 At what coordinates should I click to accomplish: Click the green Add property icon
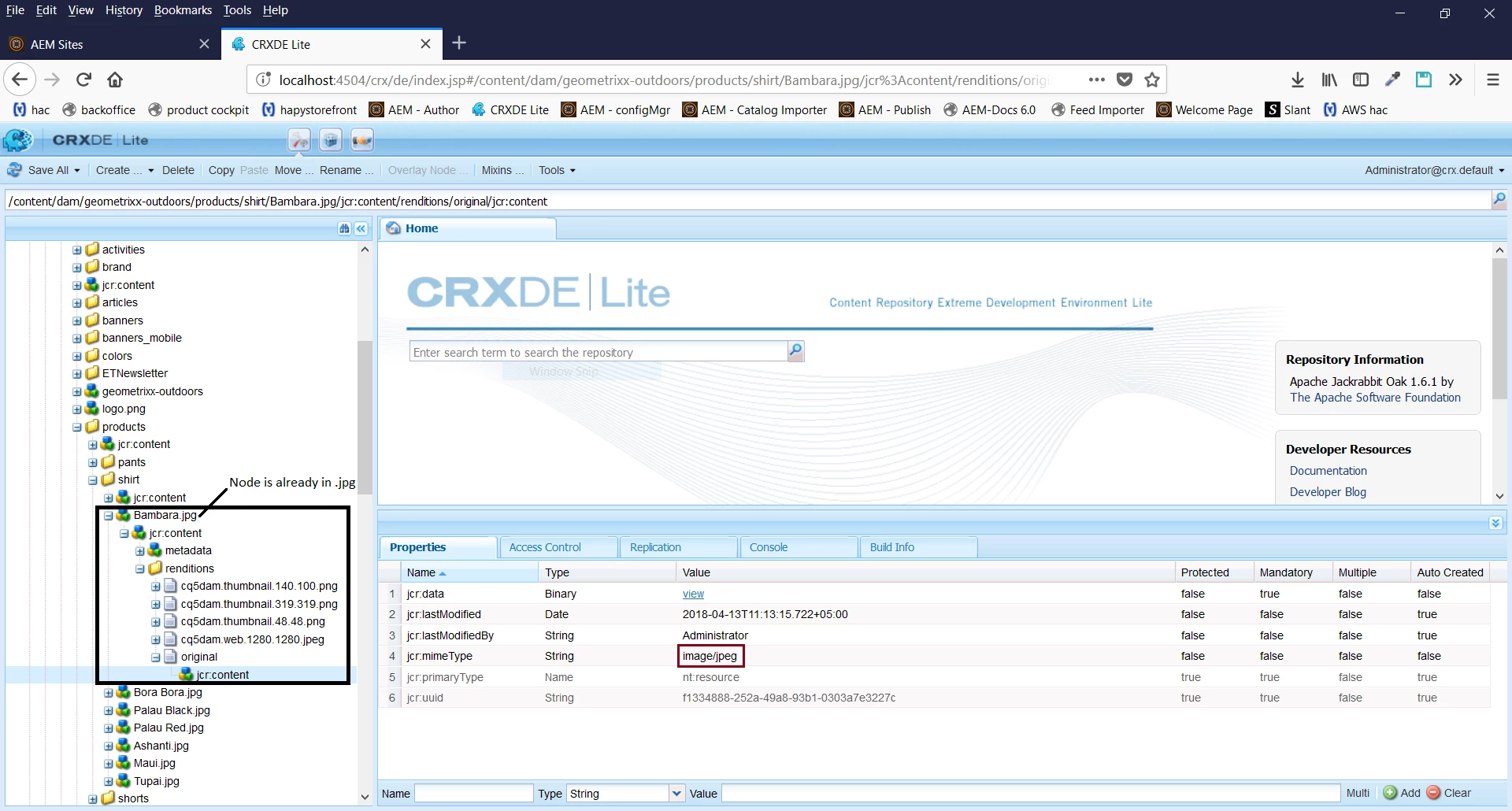1390,793
